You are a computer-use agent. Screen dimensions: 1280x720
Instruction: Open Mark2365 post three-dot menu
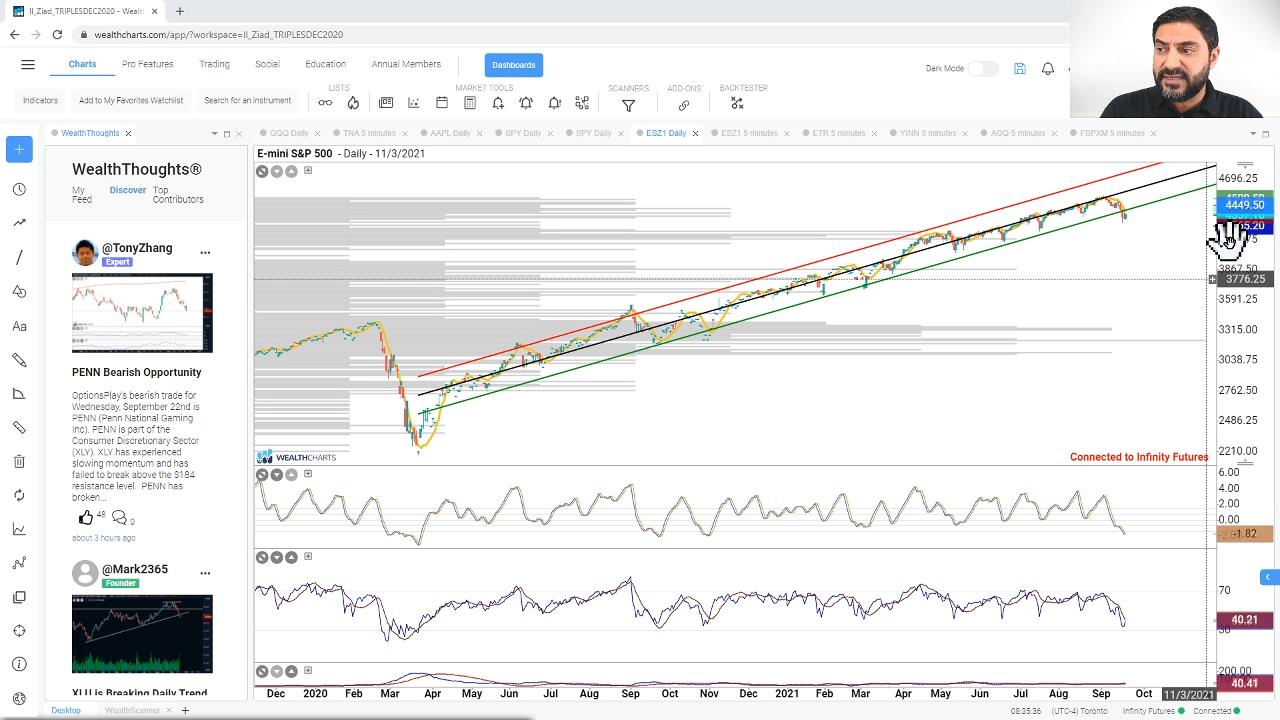click(205, 573)
